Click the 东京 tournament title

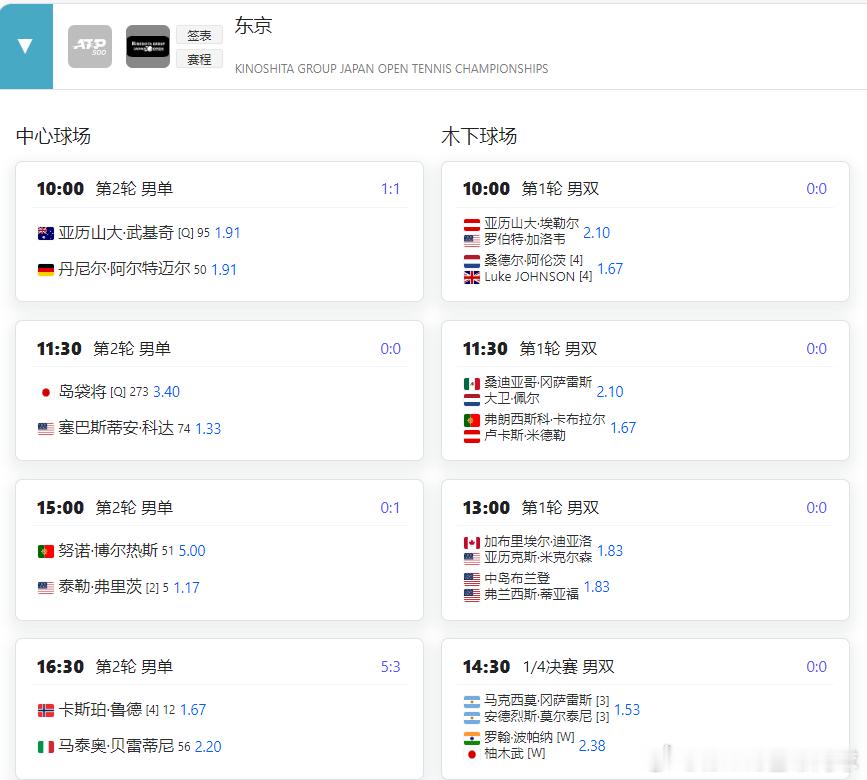253,25
